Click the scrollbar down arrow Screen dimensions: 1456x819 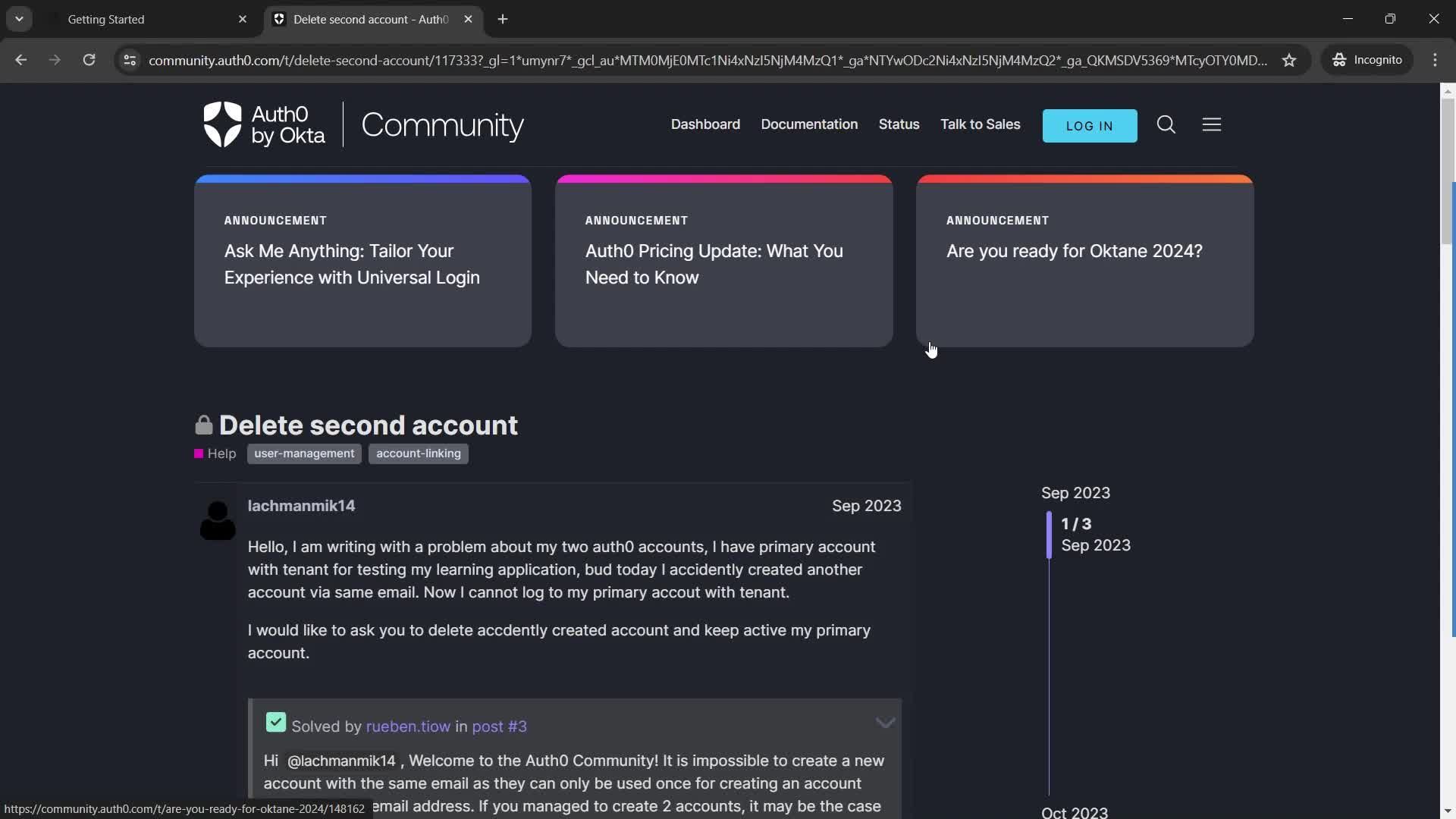(1447, 811)
